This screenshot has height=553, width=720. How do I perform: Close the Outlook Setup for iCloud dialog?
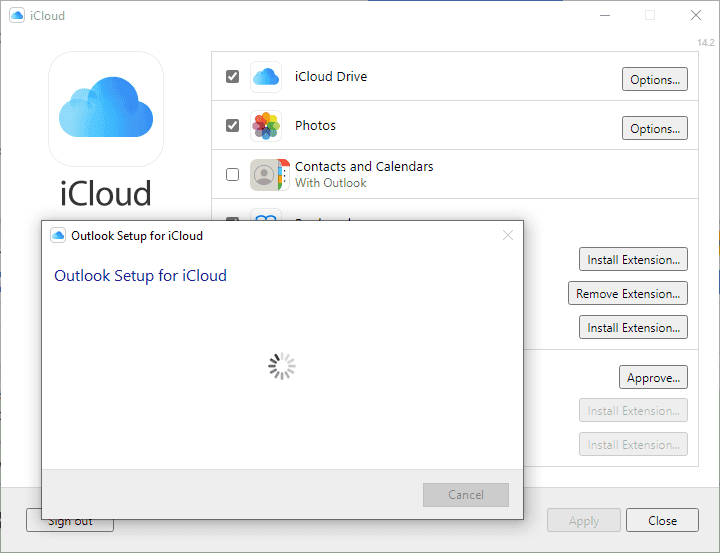click(507, 236)
